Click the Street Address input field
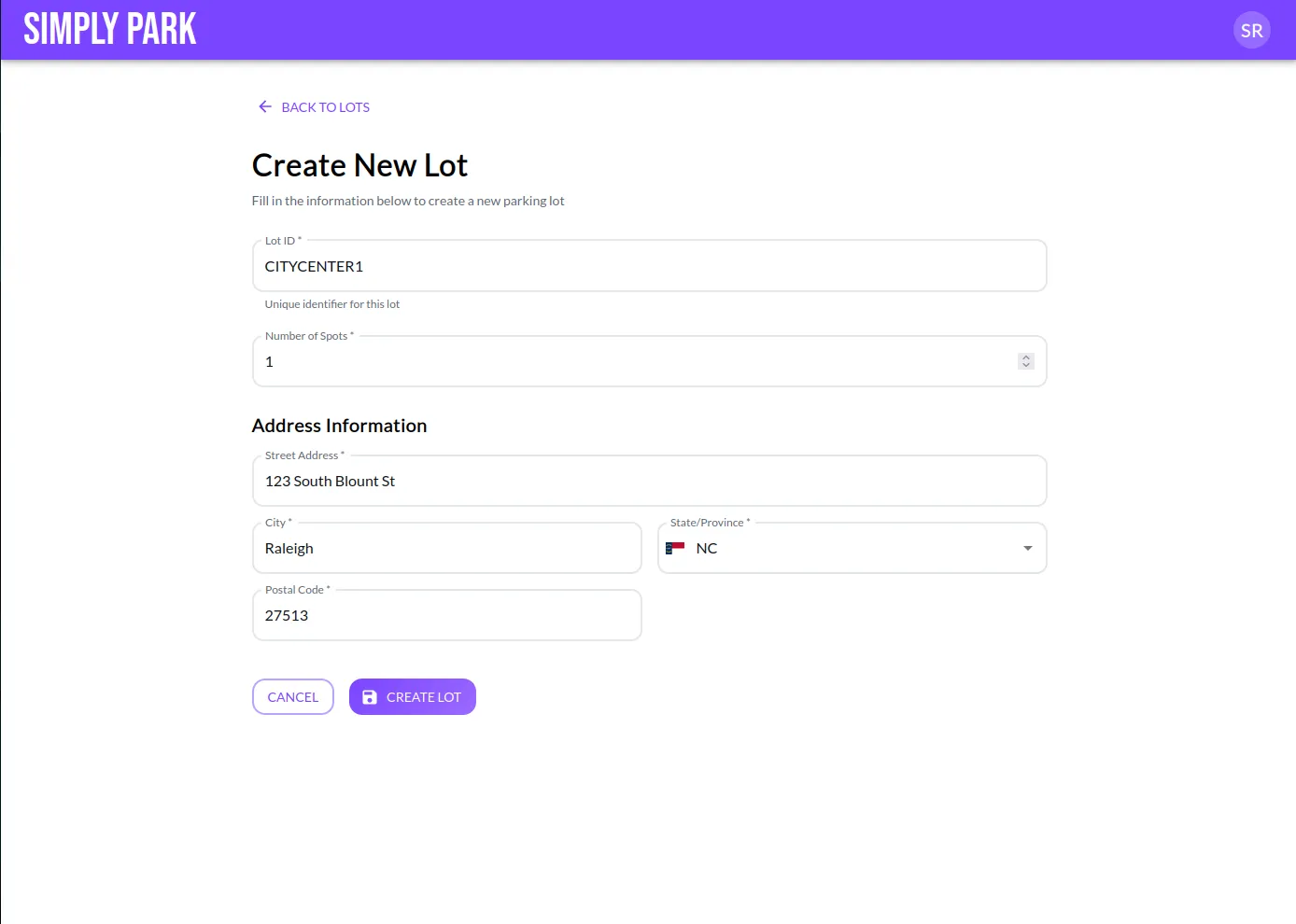The height and width of the screenshot is (924, 1296). coord(650,481)
